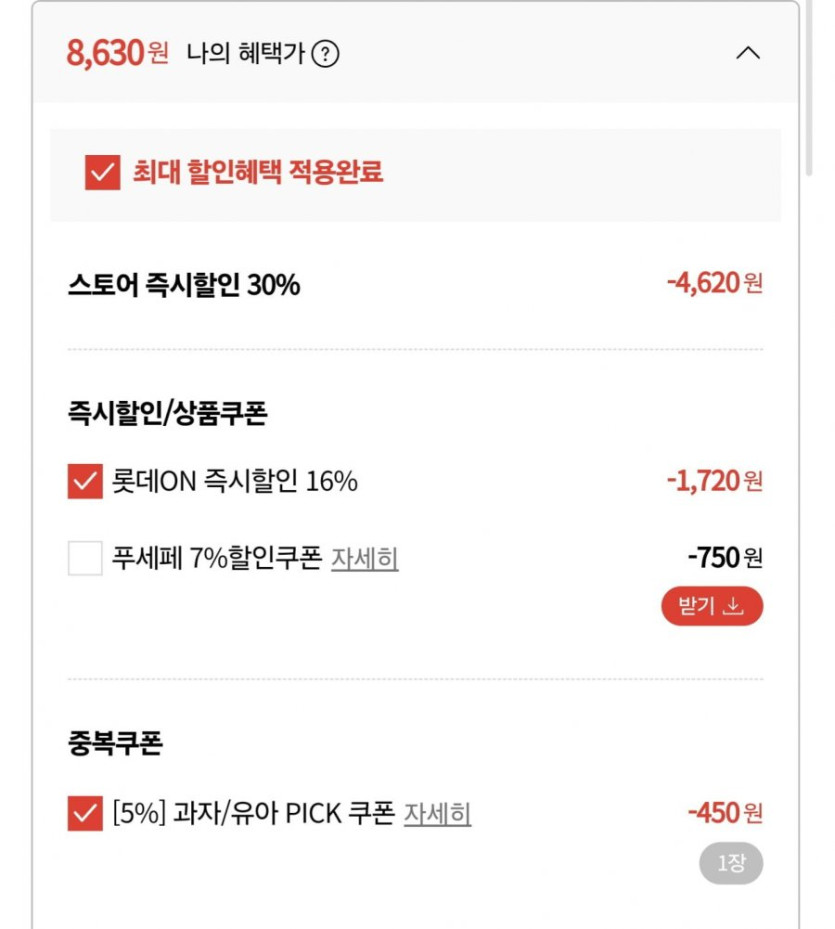
Task: Click the -450원 PICK coupon amount
Action: click(x=725, y=812)
